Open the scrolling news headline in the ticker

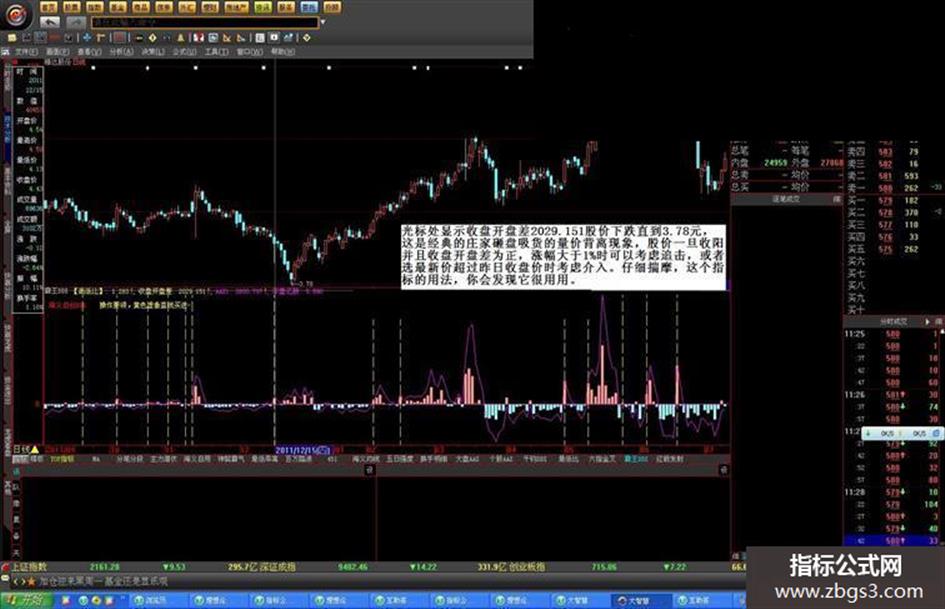(104, 581)
